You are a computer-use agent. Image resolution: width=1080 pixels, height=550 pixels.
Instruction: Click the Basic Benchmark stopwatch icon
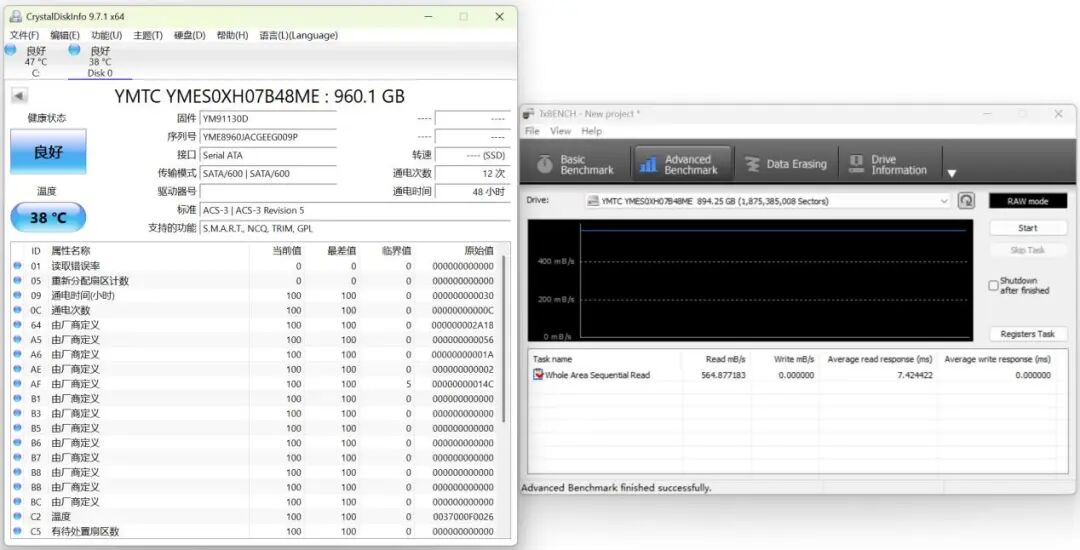coord(545,164)
